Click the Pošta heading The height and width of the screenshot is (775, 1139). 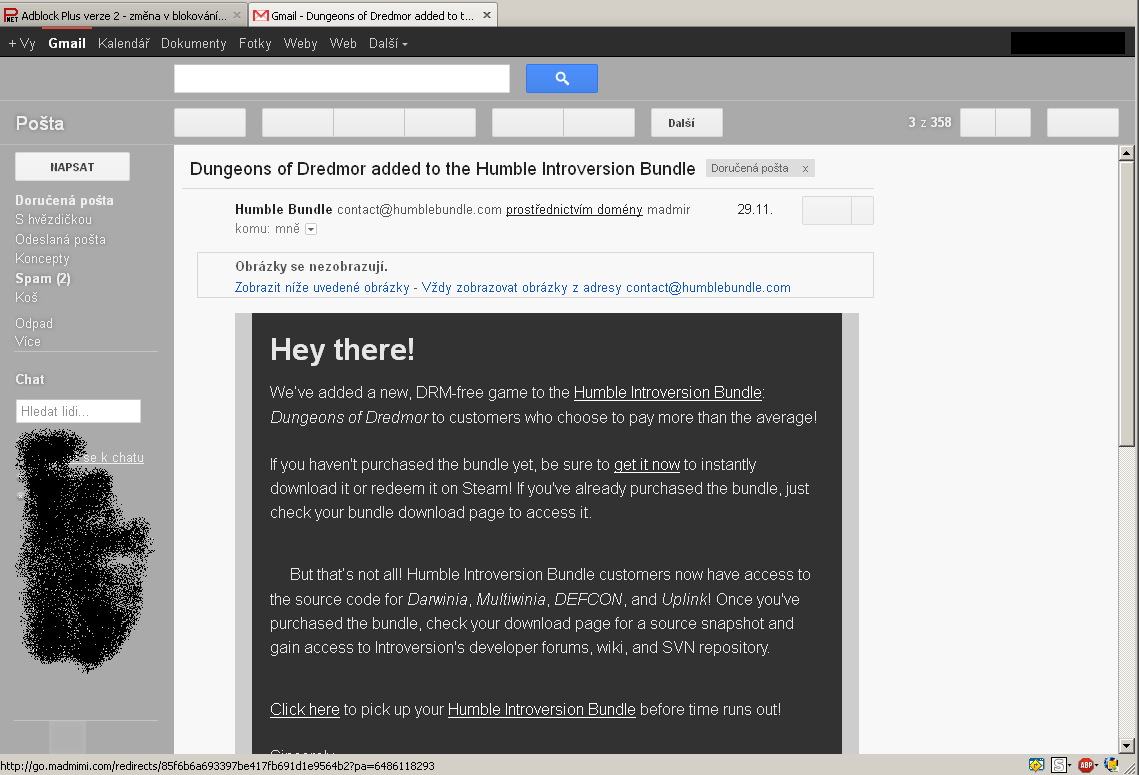[x=40, y=123]
